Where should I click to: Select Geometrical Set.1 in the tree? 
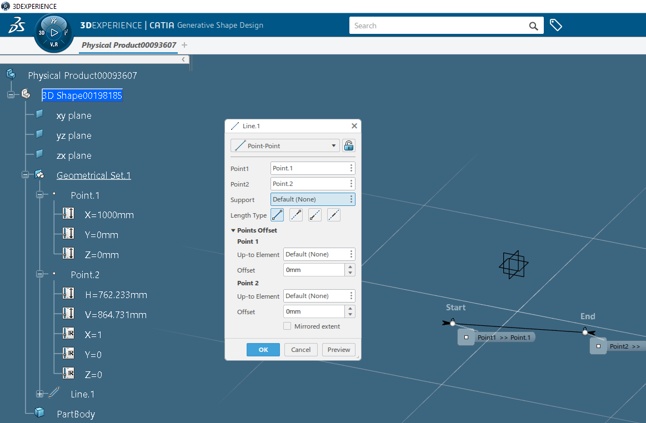(x=94, y=175)
